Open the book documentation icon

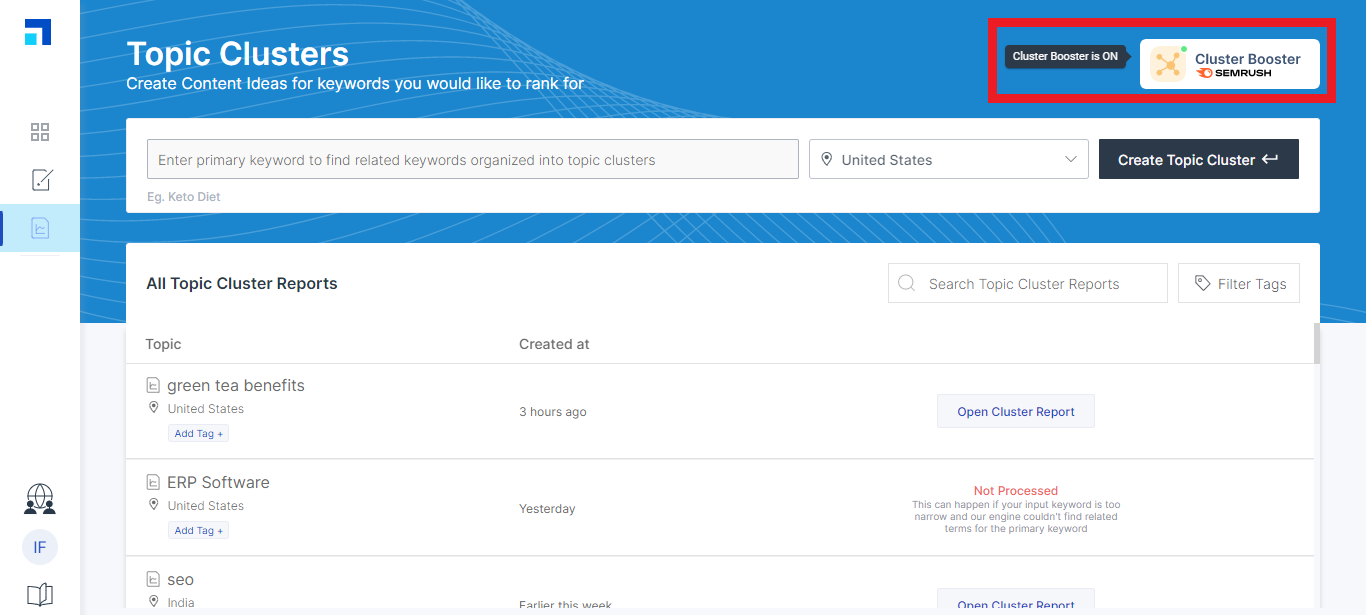tap(40, 595)
